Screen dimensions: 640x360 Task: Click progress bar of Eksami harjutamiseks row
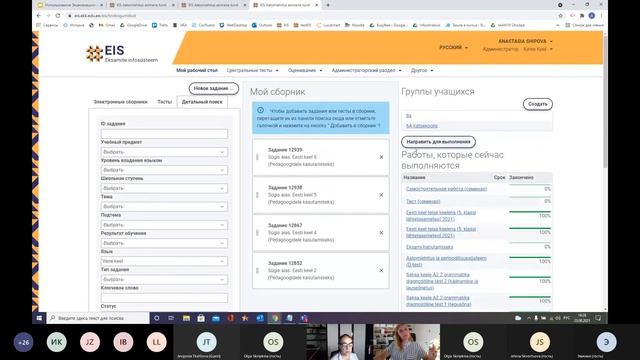tap(530, 243)
